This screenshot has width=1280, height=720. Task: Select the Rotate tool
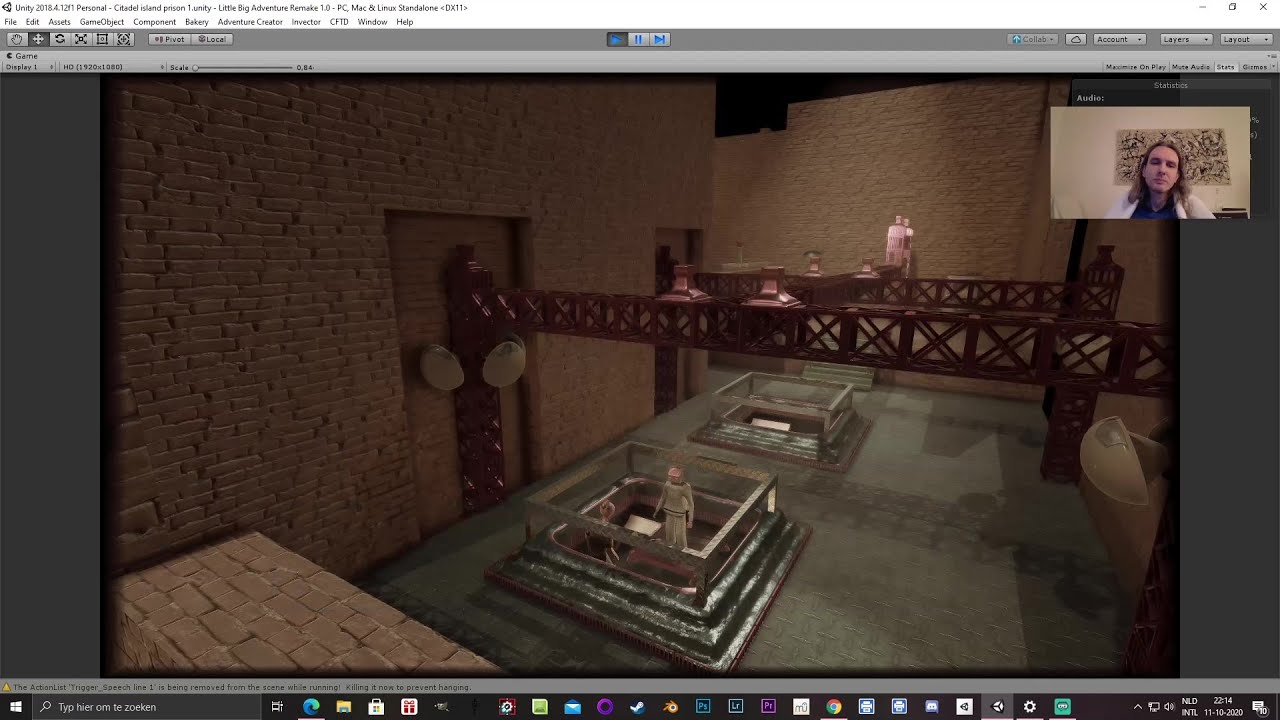coord(59,39)
